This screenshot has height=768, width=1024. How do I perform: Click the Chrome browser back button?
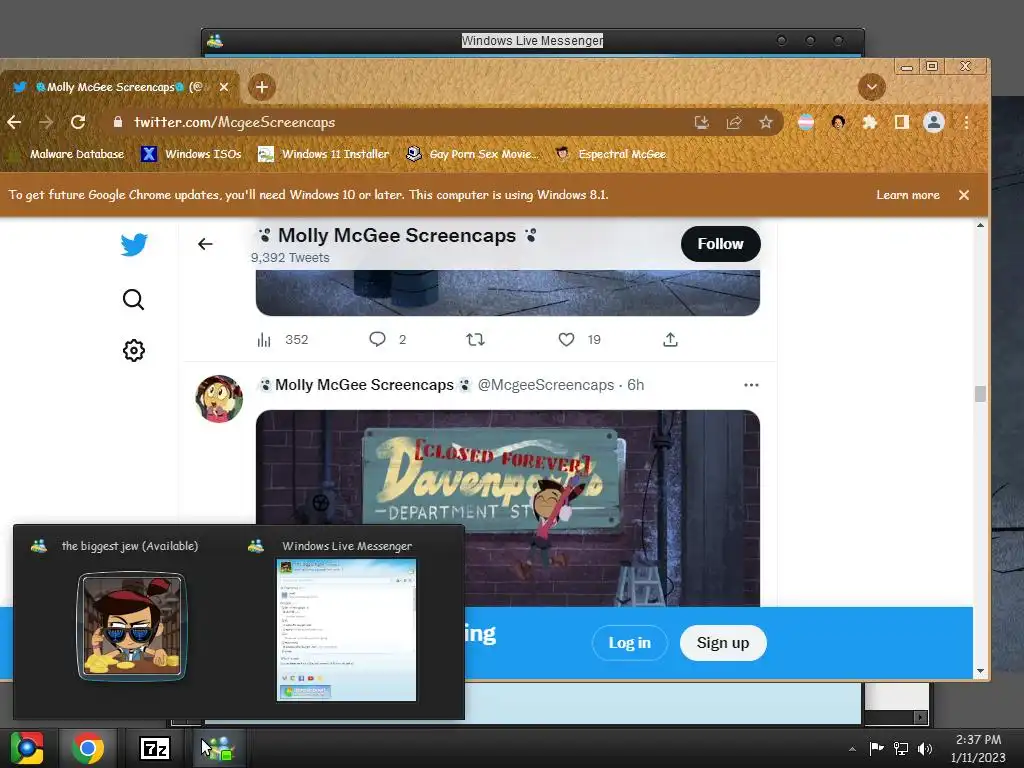click(x=14, y=122)
